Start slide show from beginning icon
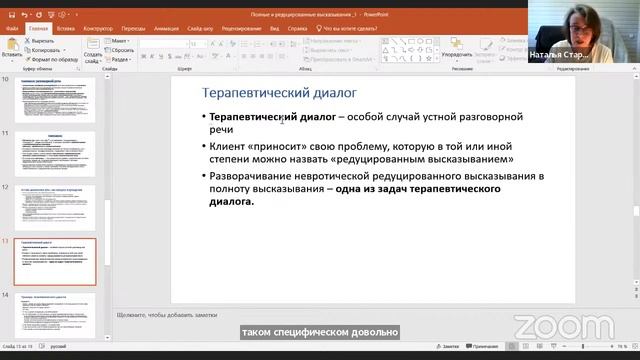Viewport: 640px width, 360px height. [51, 15]
